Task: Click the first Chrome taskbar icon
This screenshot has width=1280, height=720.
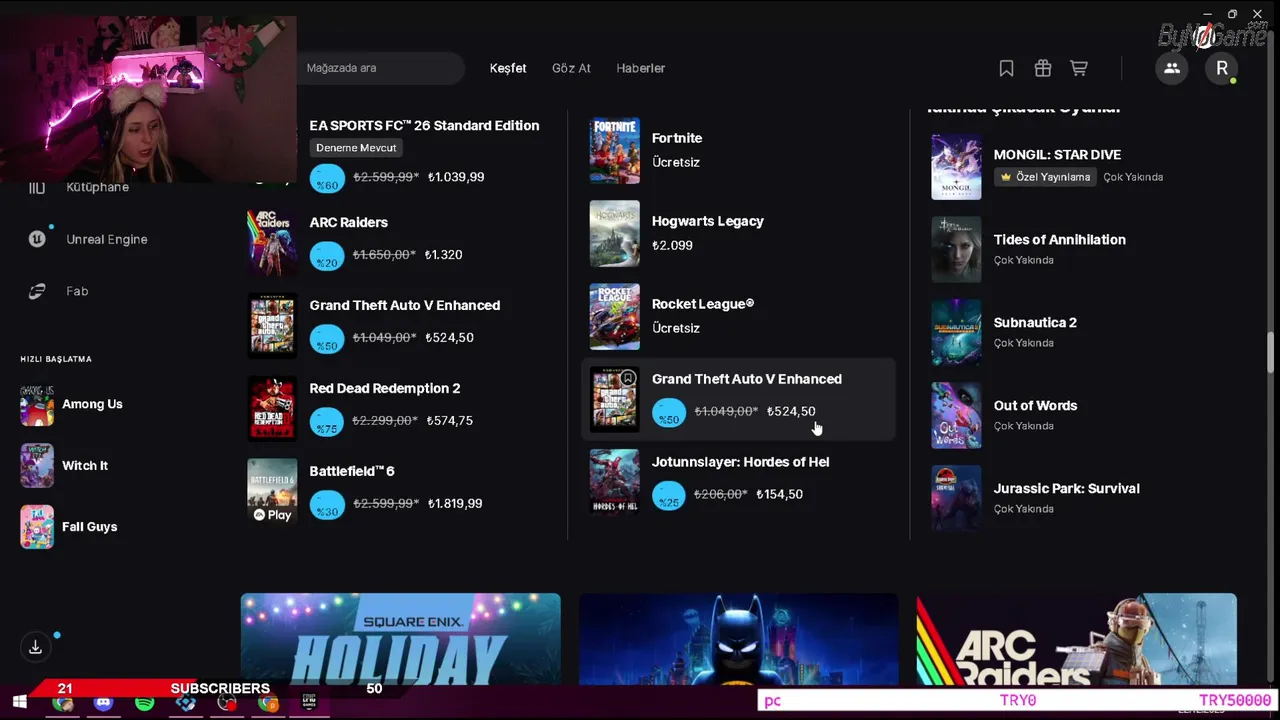Action: click(62, 703)
